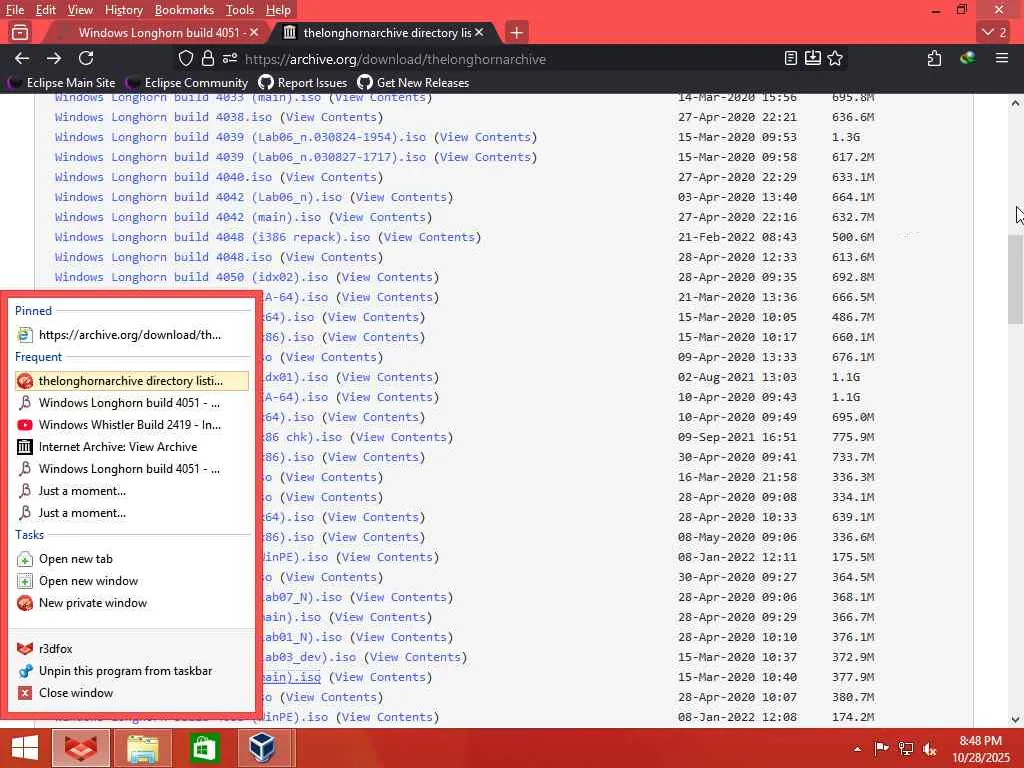Choose Open new tab task

[x=131, y=559]
